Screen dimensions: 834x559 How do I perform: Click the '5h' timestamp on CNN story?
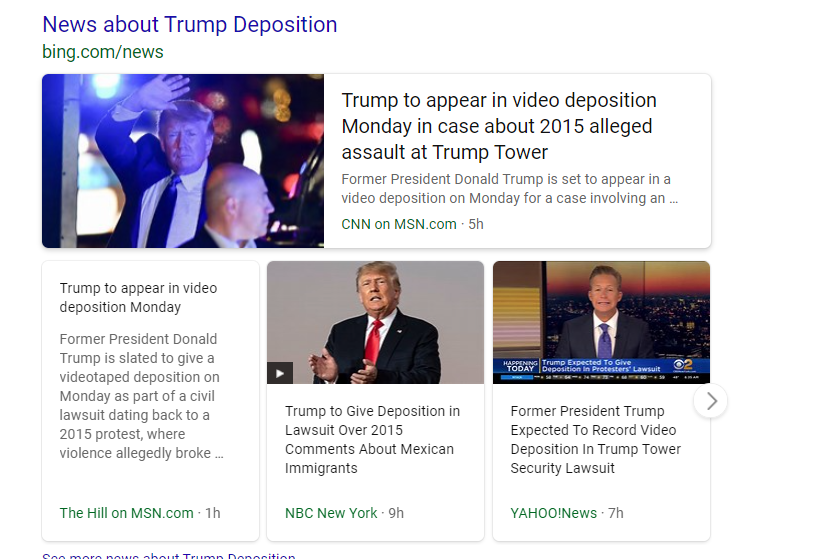[476, 224]
